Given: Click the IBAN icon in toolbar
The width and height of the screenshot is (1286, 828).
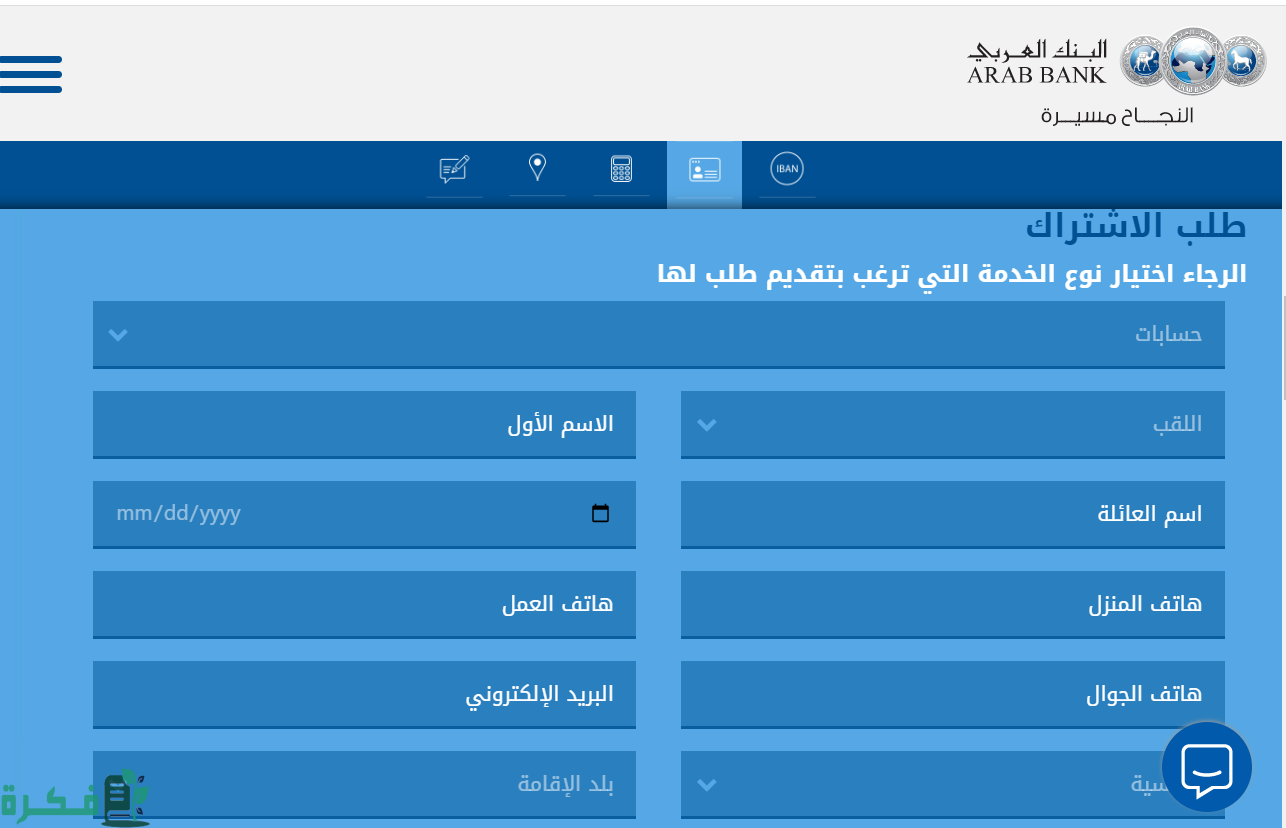Looking at the screenshot, I should [787, 169].
